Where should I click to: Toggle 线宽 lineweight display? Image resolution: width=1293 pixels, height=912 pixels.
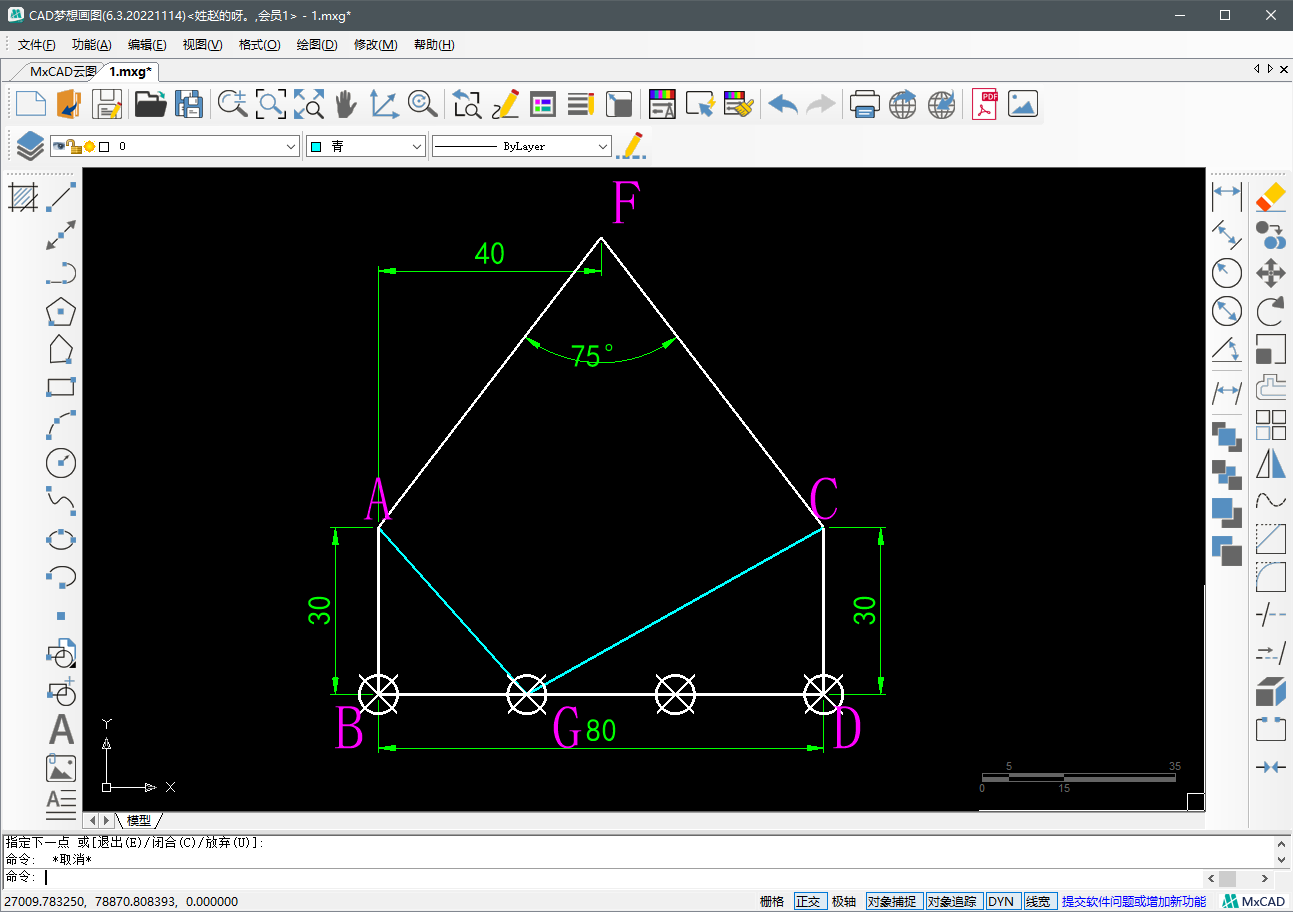pos(1039,901)
